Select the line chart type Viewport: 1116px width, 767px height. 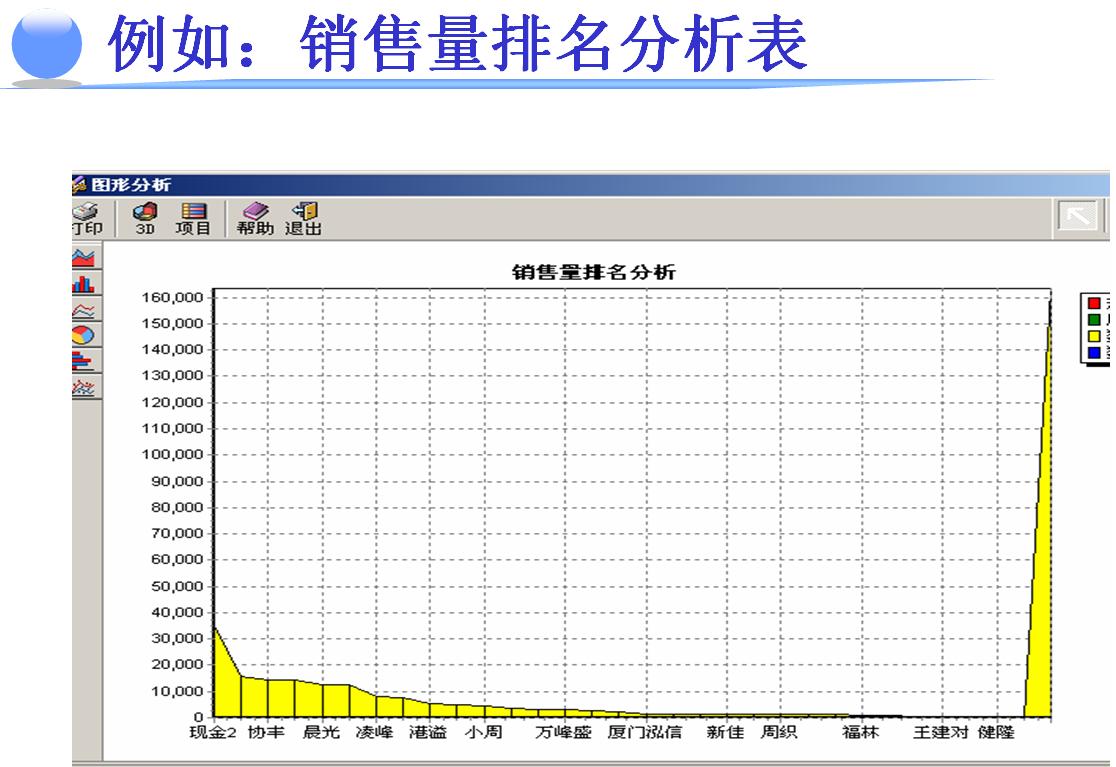coord(84,310)
